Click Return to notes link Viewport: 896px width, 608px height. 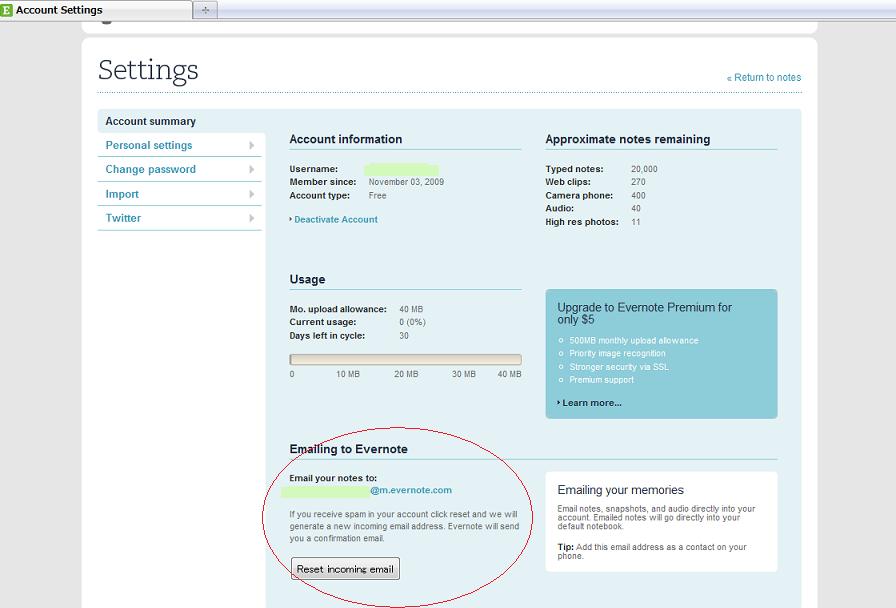pyautogui.click(x=764, y=77)
